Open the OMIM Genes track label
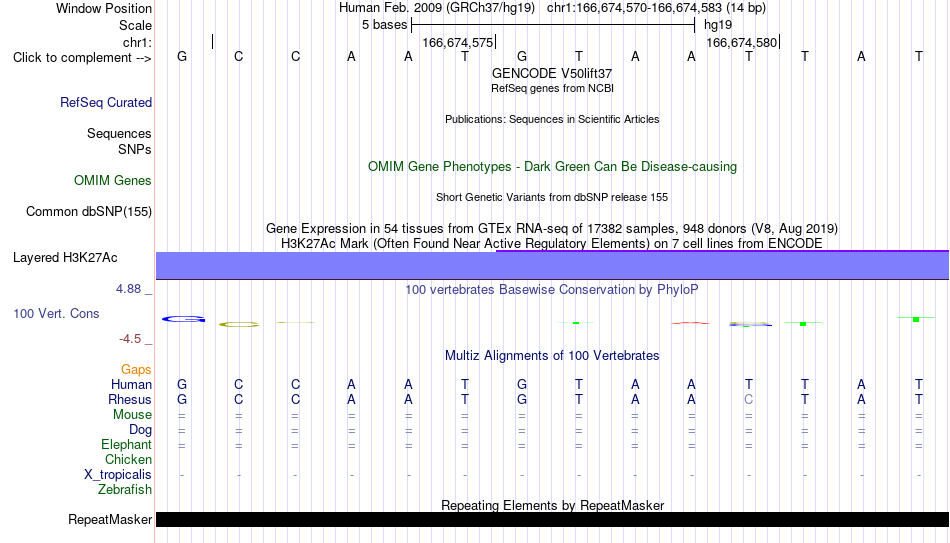The image size is (950, 543). point(113,181)
